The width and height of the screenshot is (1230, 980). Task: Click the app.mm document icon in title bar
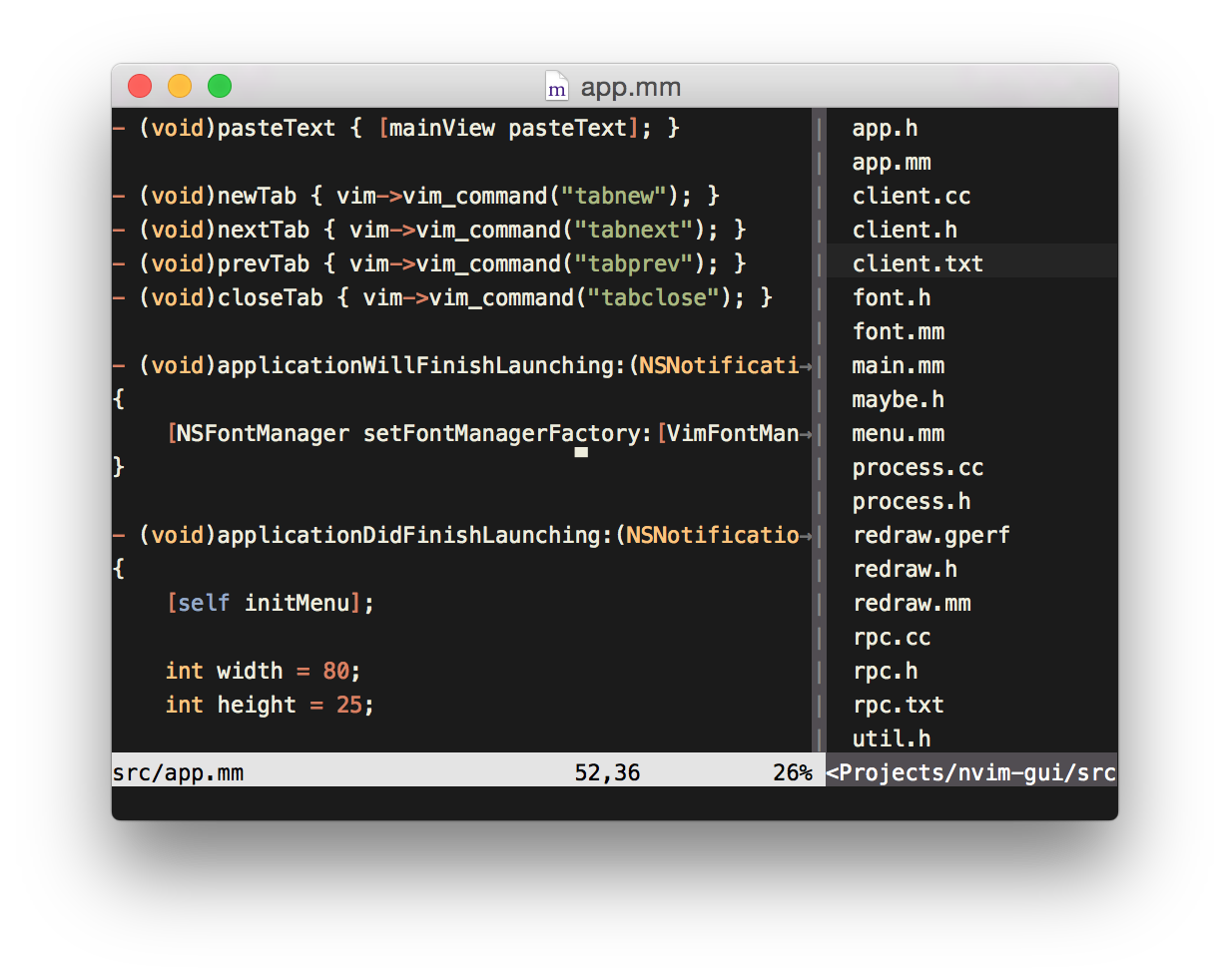(x=556, y=87)
